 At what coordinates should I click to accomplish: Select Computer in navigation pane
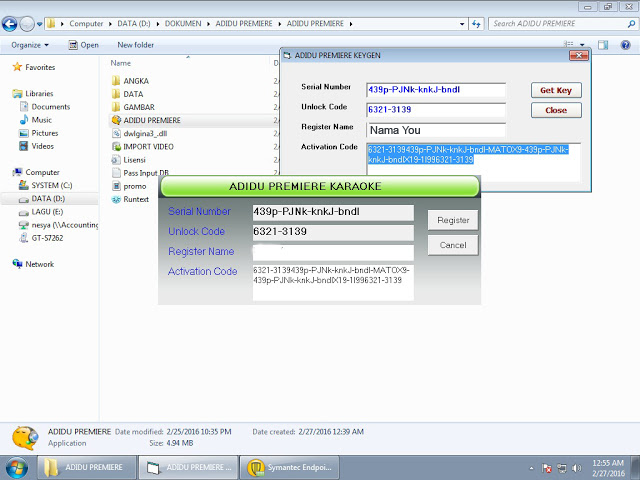coord(36,172)
